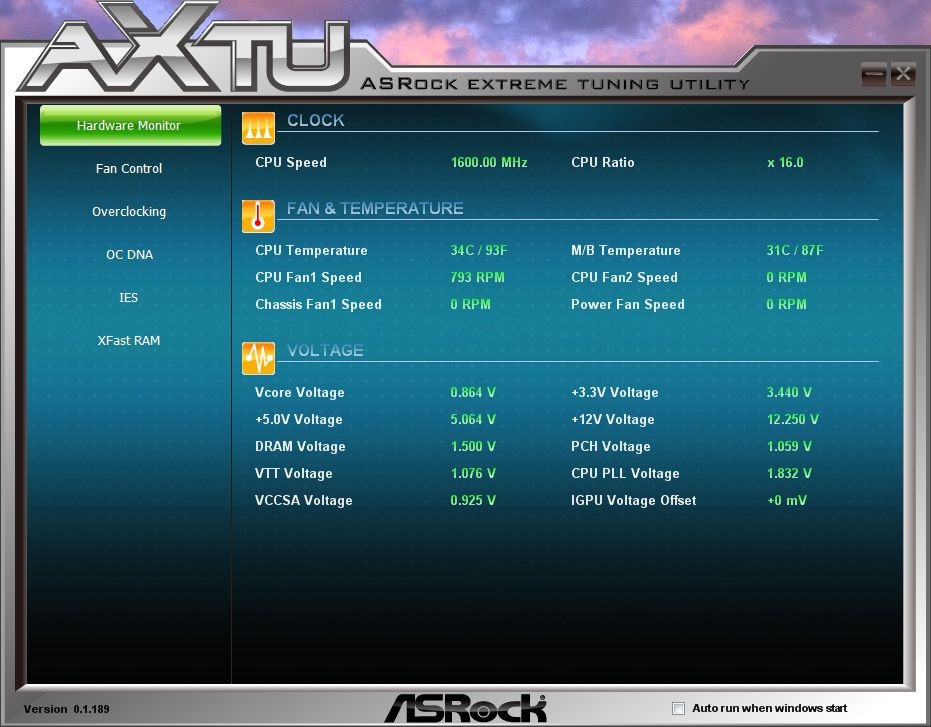
Task: Click the +12V Voltage label
Action: (613, 420)
